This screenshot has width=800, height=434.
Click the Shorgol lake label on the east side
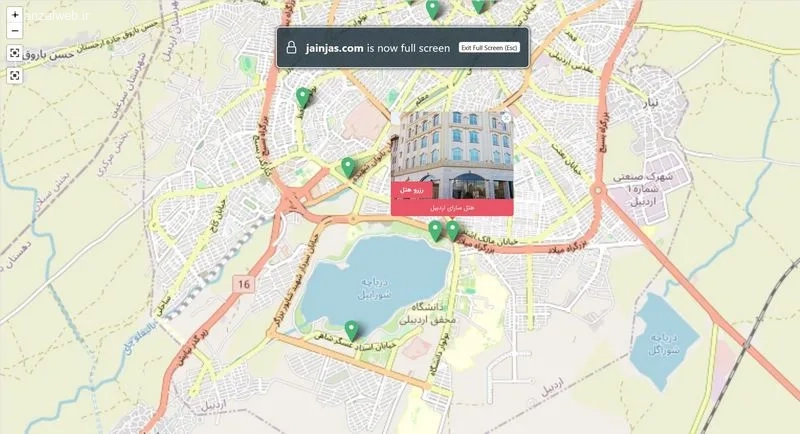(663, 344)
